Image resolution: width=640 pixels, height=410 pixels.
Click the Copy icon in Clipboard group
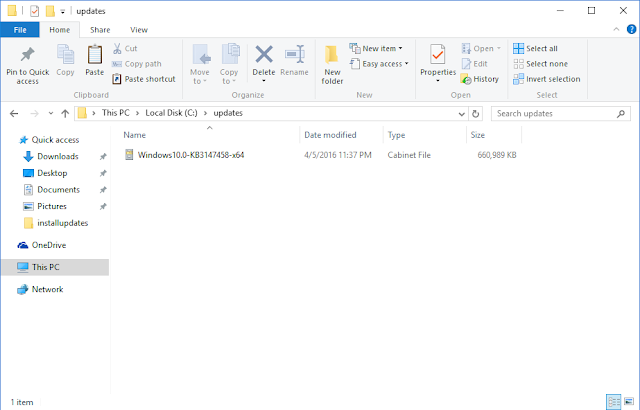coord(65,55)
